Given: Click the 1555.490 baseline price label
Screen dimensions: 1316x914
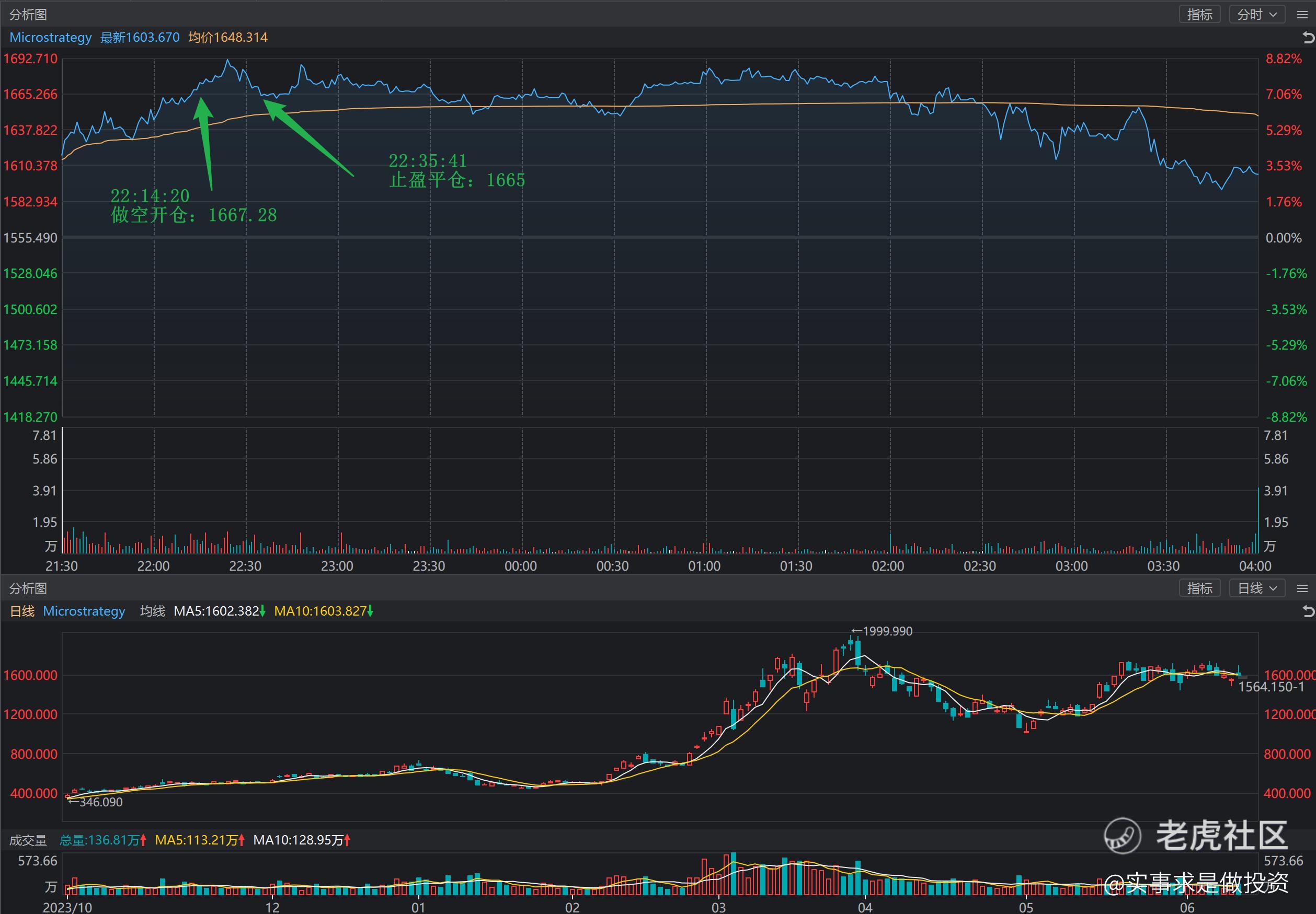Looking at the screenshot, I should point(30,238).
